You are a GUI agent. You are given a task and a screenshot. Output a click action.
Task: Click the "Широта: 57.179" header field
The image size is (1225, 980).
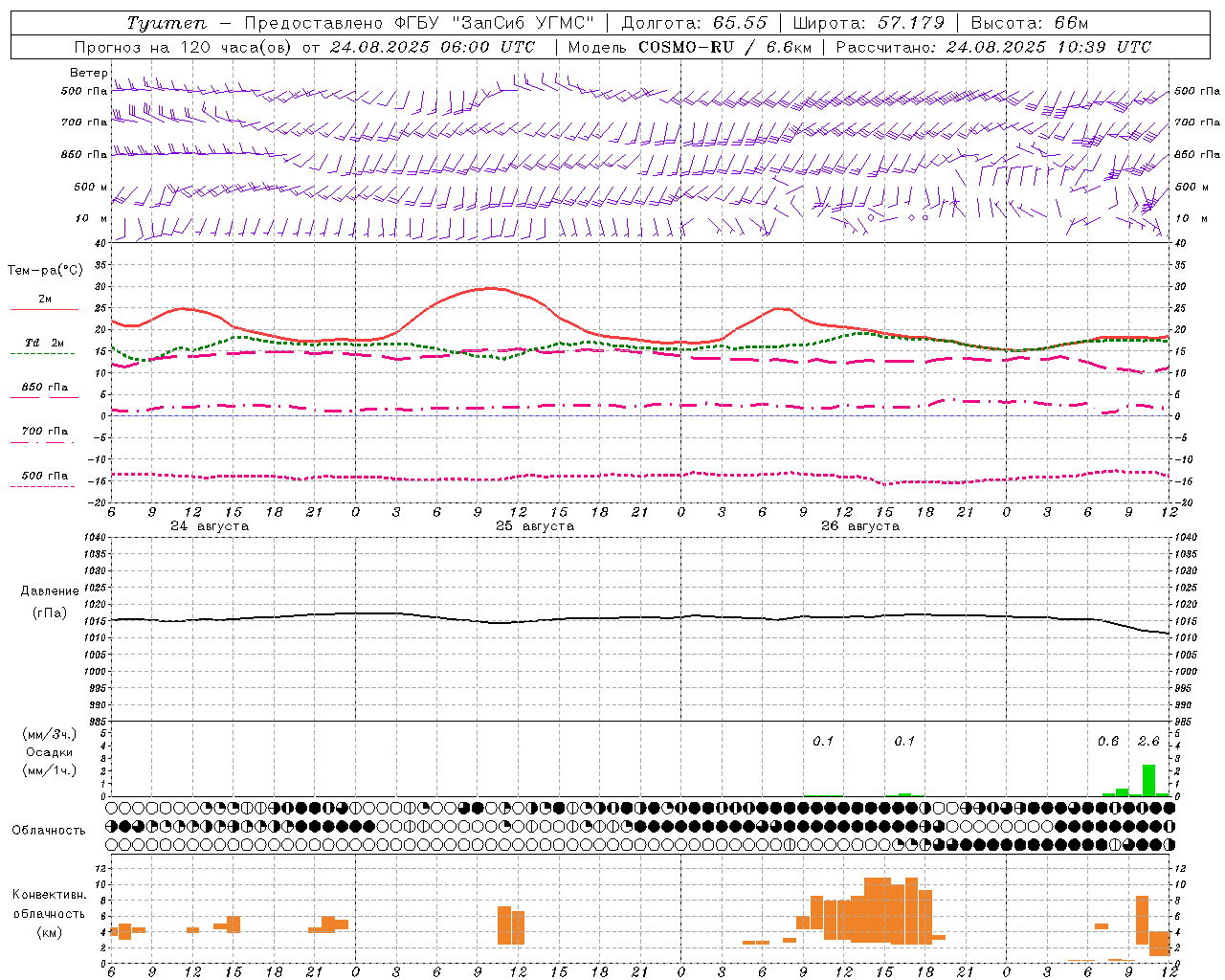click(x=868, y=23)
